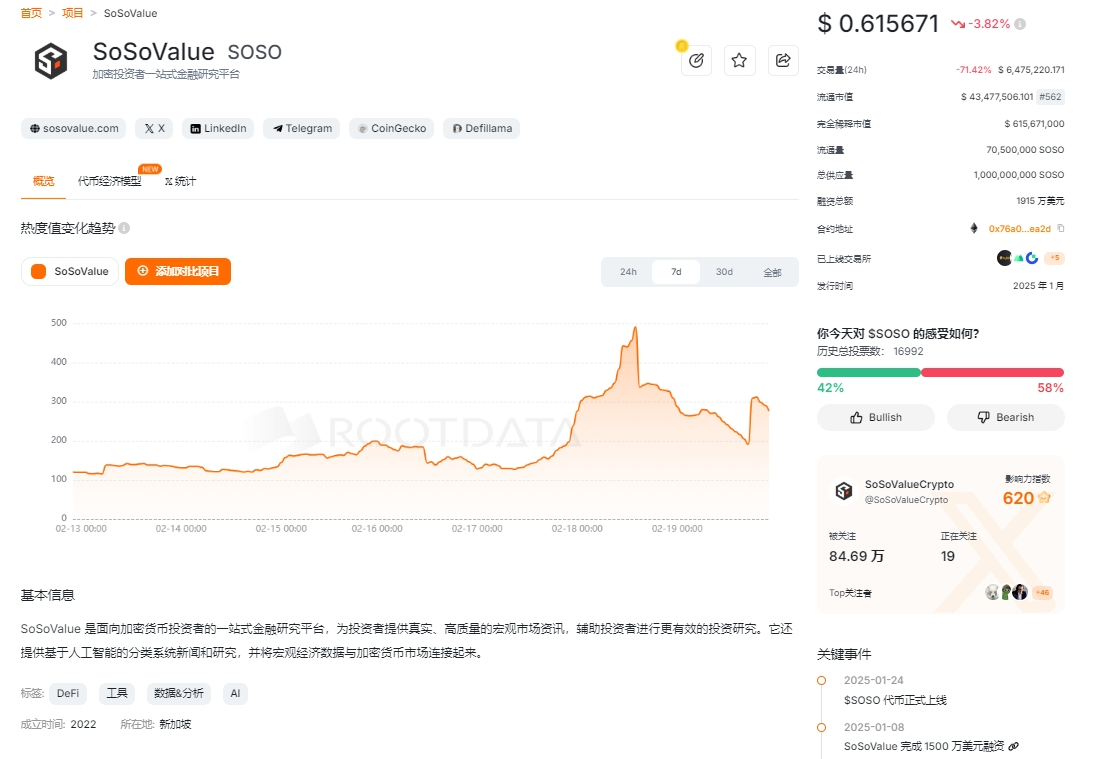Click the 2025-01-08 timeline event marker
The width and height of the screenshot is (1105, 759).
tap(822, 727)
